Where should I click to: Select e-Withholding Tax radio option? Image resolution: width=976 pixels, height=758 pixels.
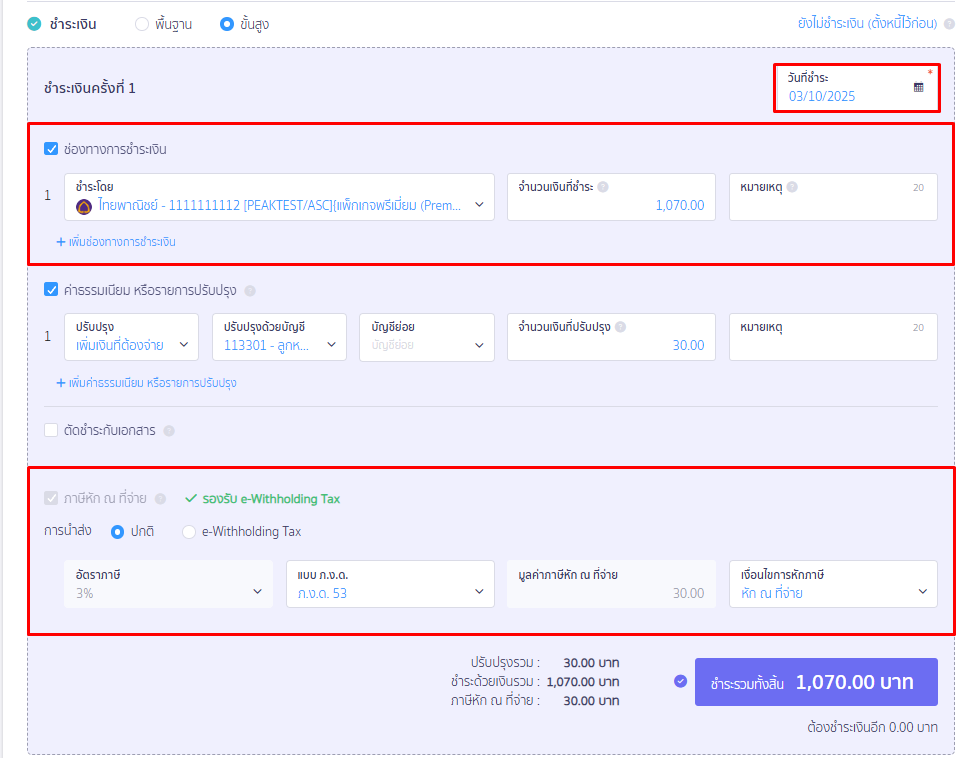189,532
